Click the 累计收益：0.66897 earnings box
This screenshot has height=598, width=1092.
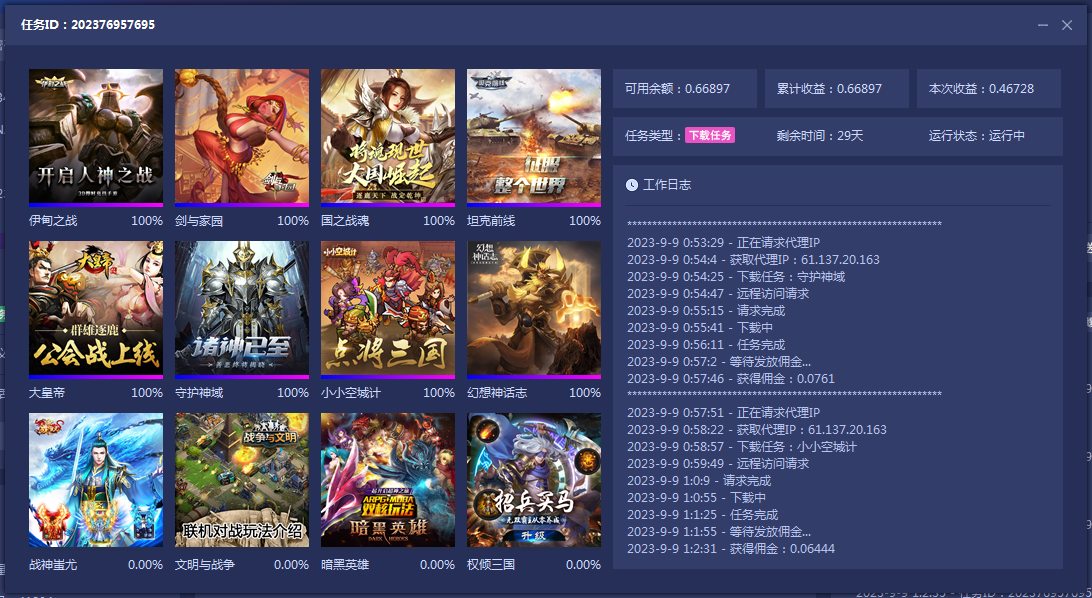836,88
